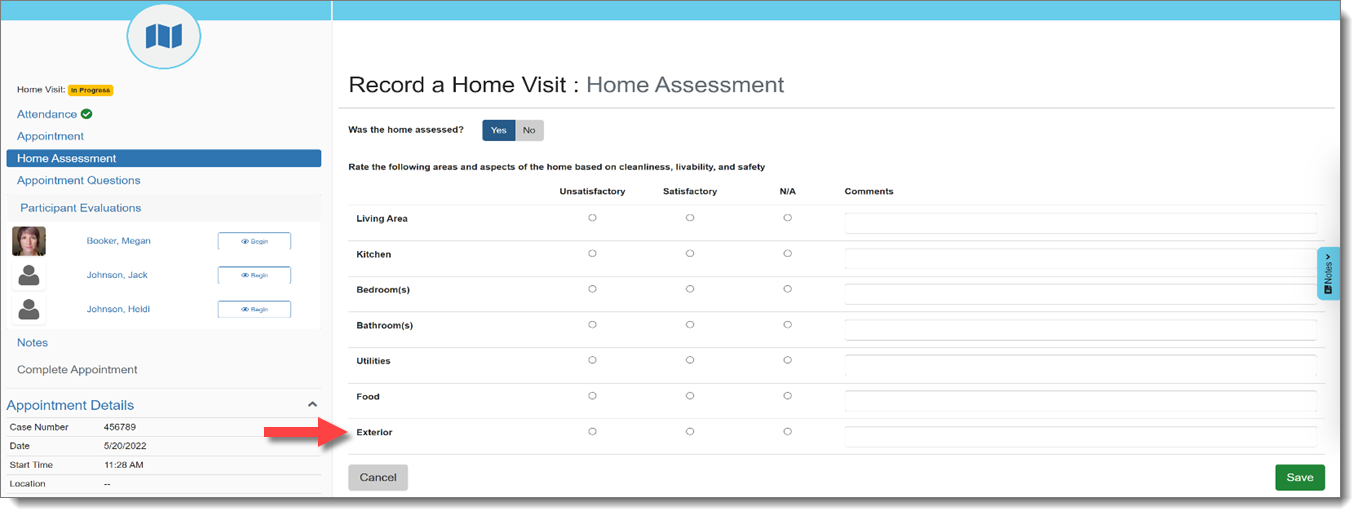Click the Bathroom(s) comments field

click(x=1080, y=330)
